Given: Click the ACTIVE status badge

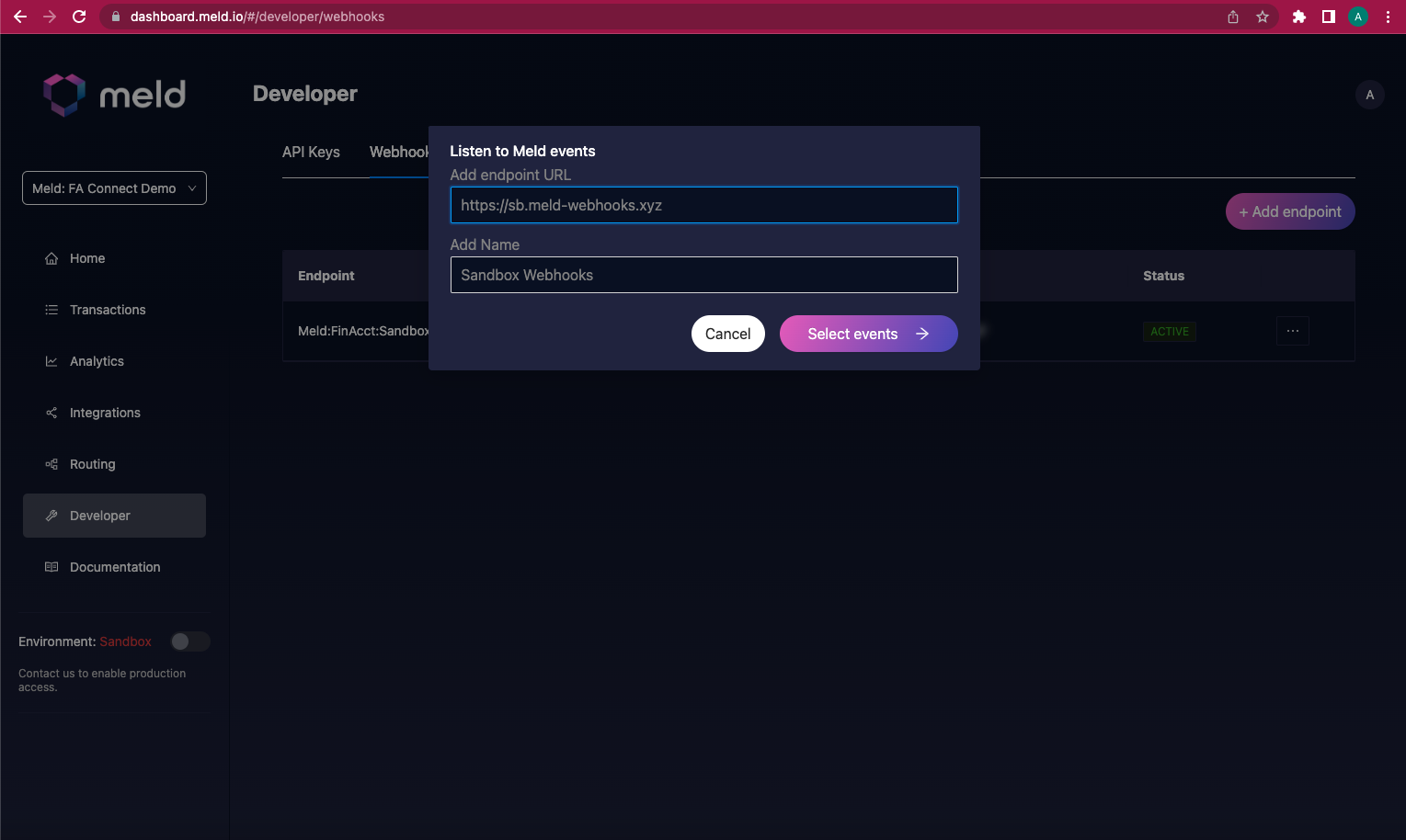Looking at the screenshot, I should tap(1170, 332).
